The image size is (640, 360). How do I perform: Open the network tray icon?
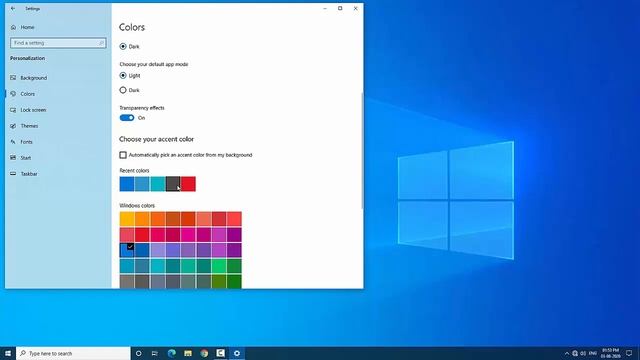coord(575,353)
